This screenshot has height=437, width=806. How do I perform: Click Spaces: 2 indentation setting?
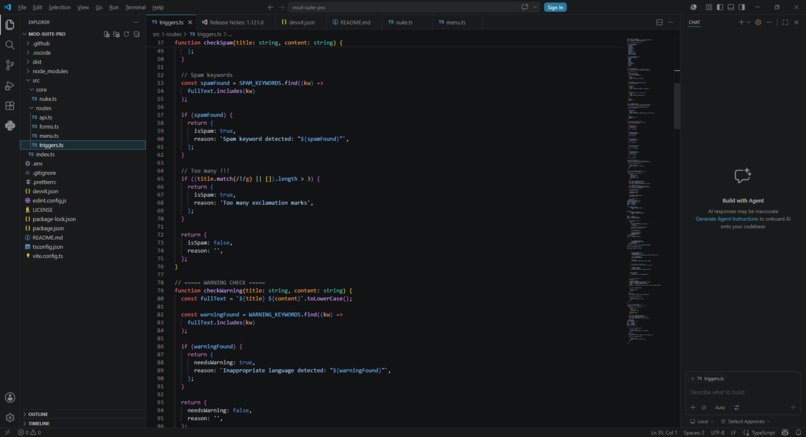click(x=694, y=432)
